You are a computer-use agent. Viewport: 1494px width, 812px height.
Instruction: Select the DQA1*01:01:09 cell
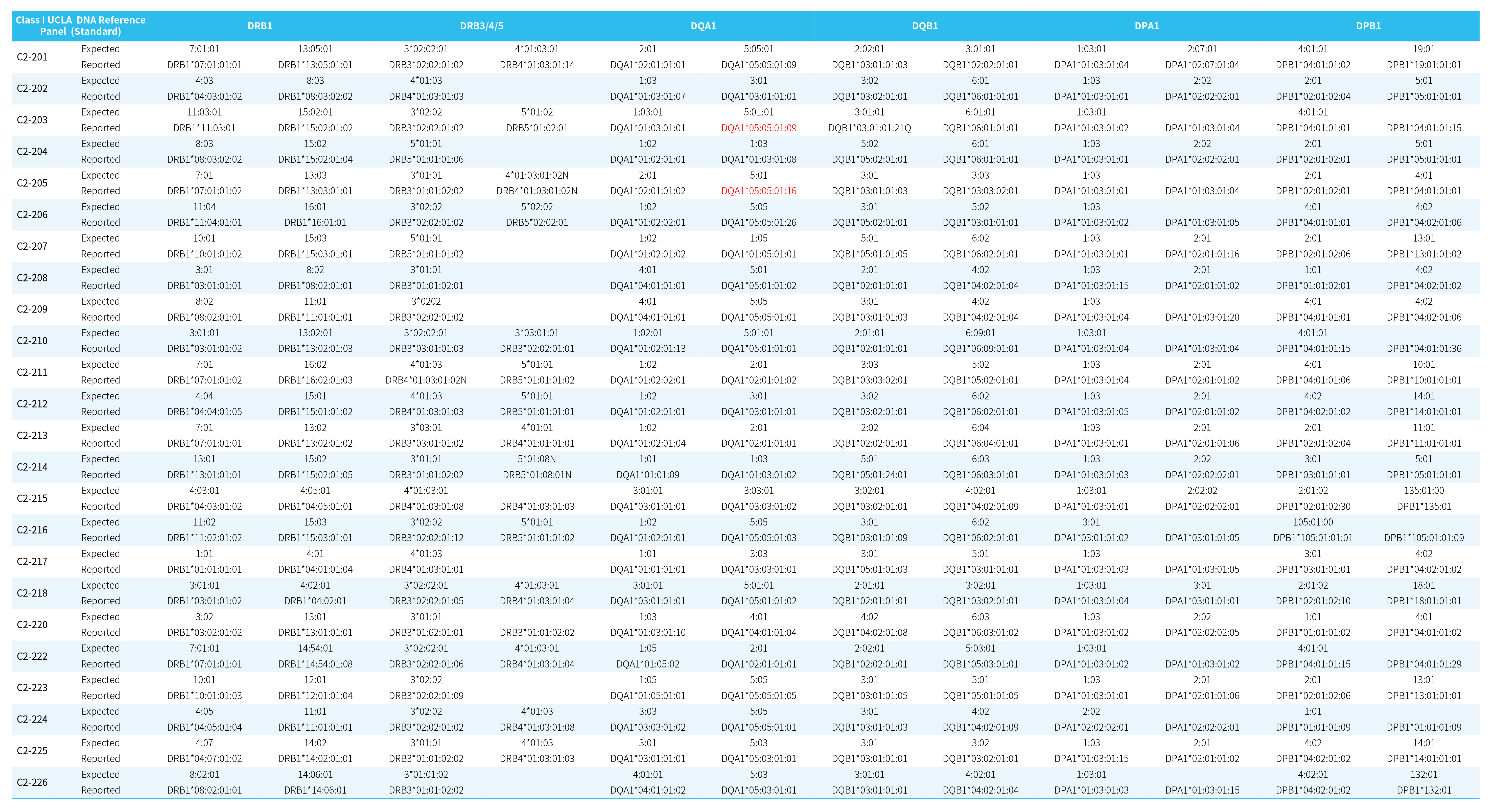click(648, 475)
